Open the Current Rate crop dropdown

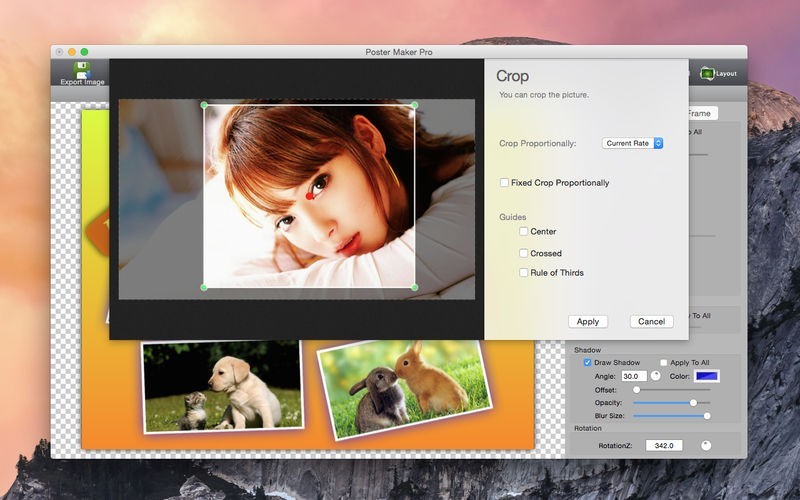632,143
